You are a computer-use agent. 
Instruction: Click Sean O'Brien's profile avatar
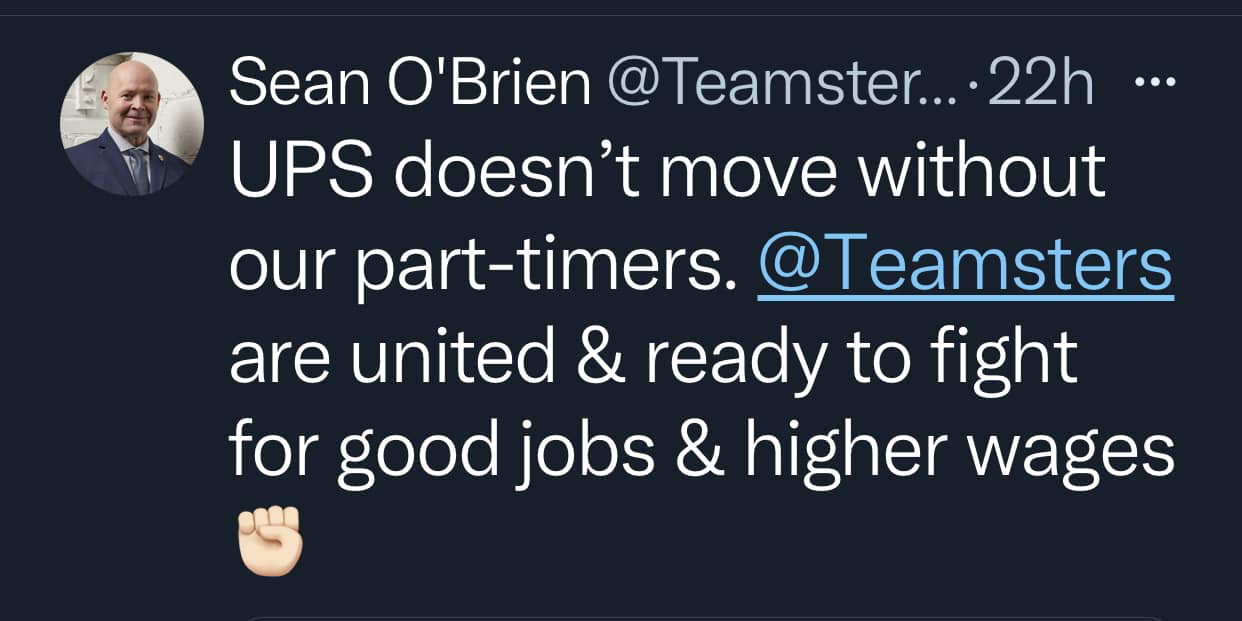(x=132, y=124)
